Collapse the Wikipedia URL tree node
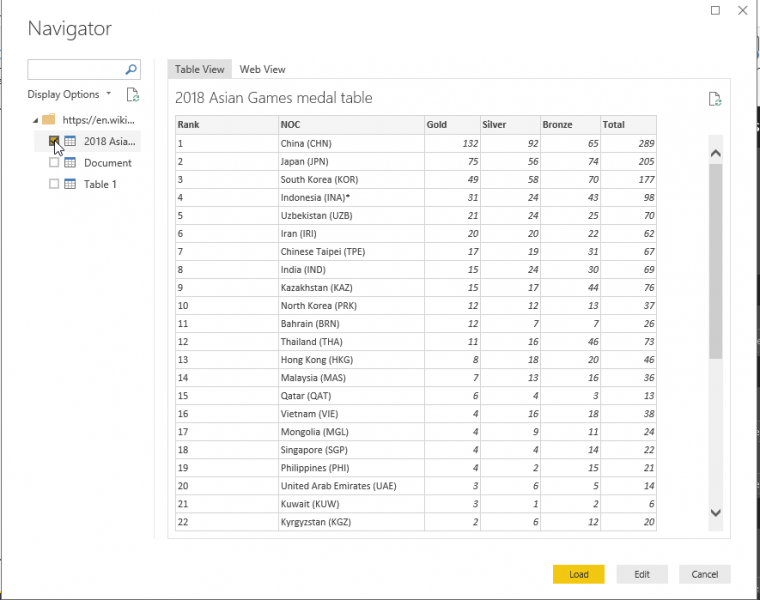 click(x=33, y=120)
